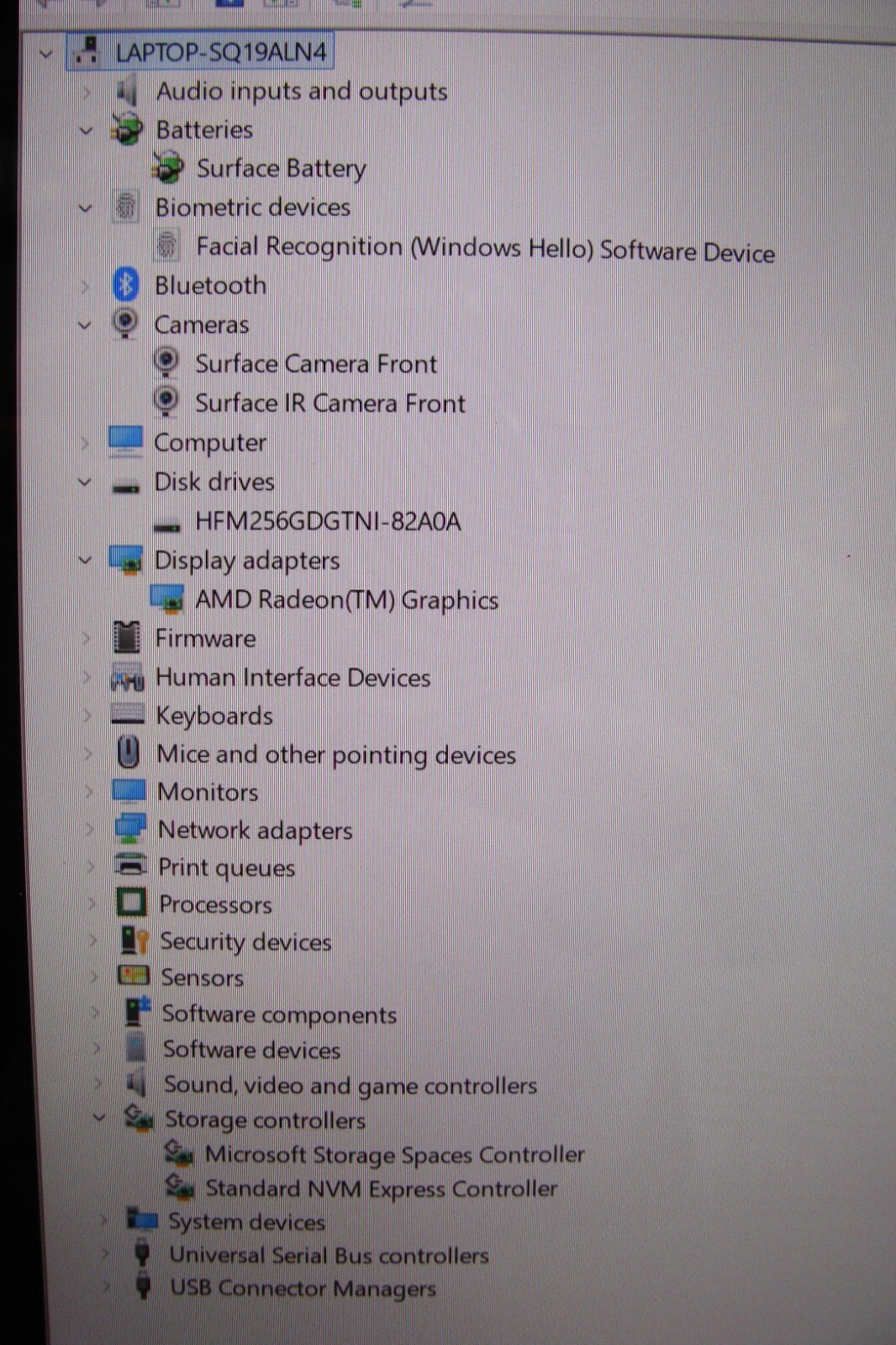Collapse the Disk drives category

click(x=85, y=482)
